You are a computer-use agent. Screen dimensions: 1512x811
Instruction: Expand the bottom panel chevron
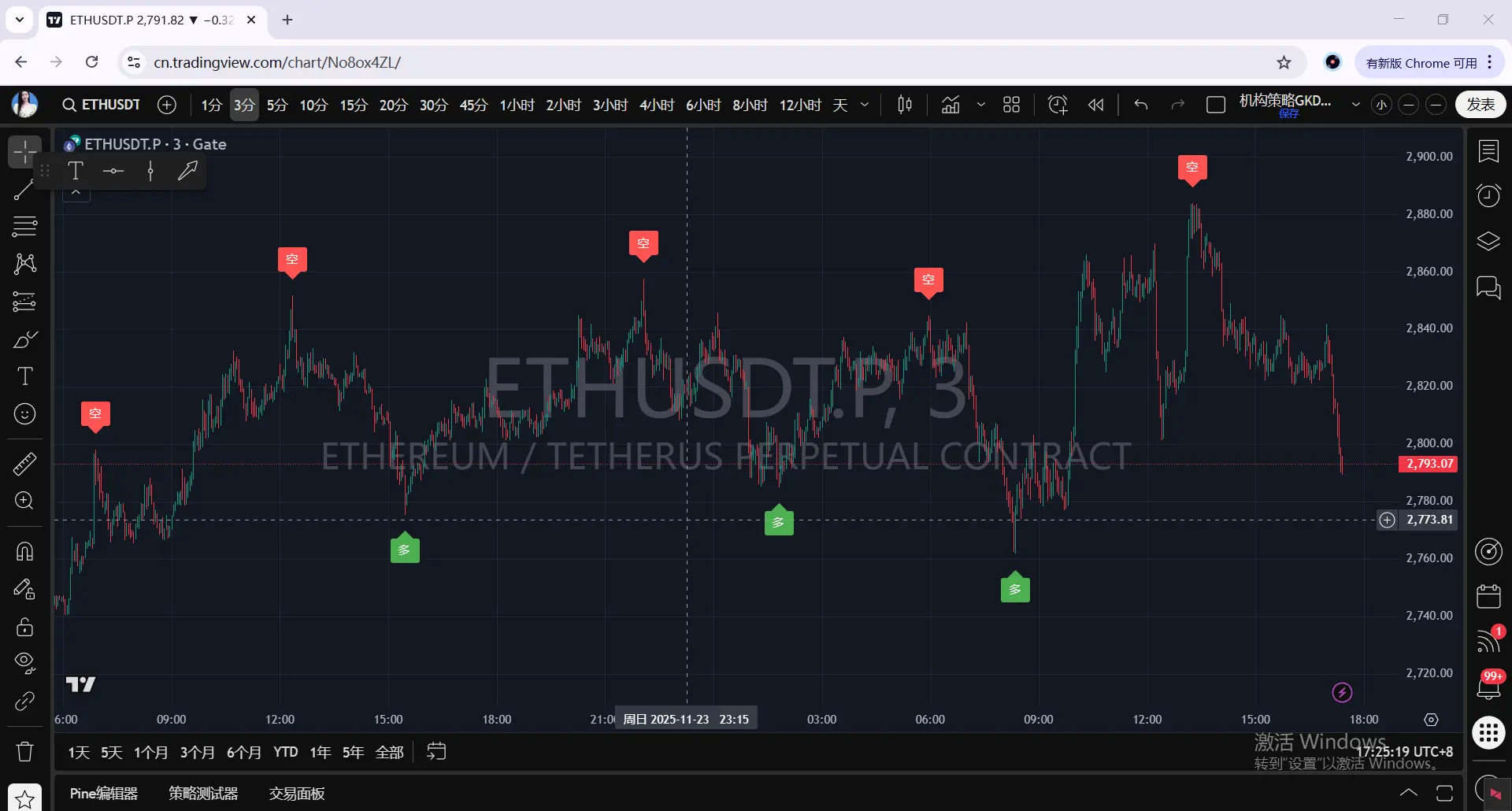[1409, 793]
